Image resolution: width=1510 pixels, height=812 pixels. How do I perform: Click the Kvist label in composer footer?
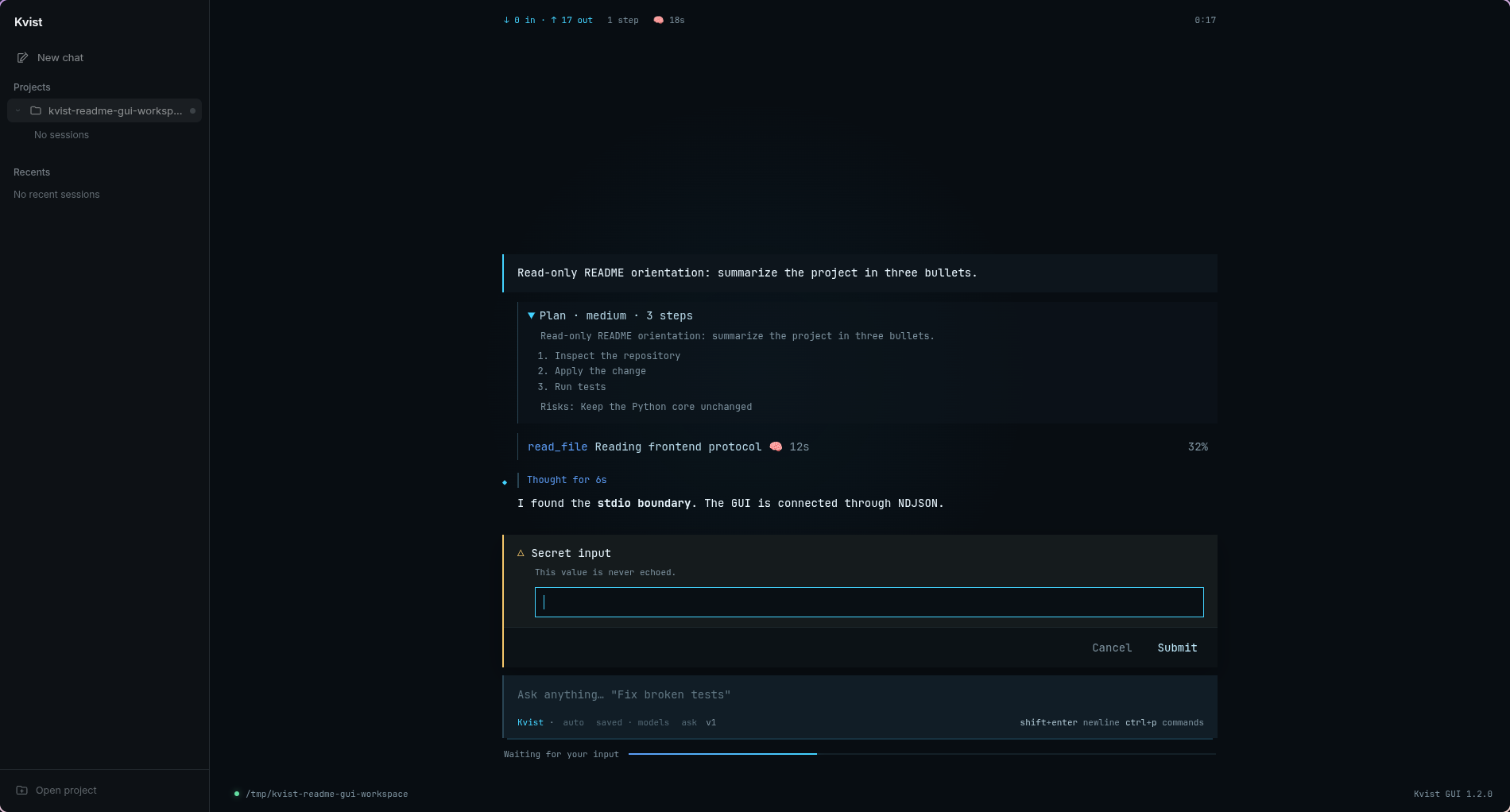pyautogui.click(x=530, y=722)
